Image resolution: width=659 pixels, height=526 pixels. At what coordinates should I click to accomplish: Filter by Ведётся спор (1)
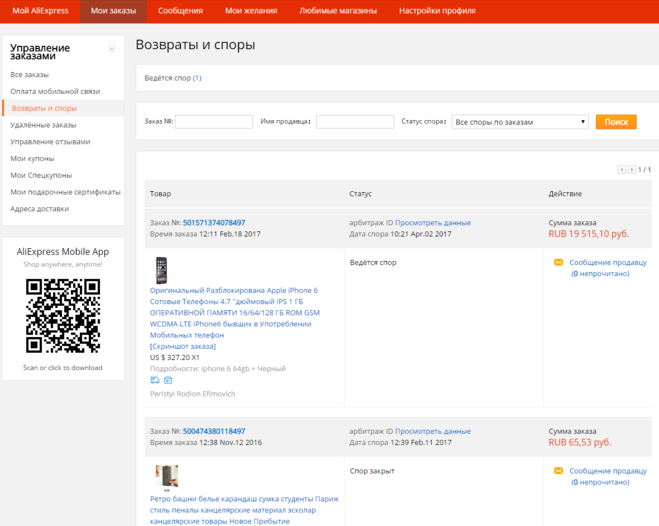tap(173, 78)
